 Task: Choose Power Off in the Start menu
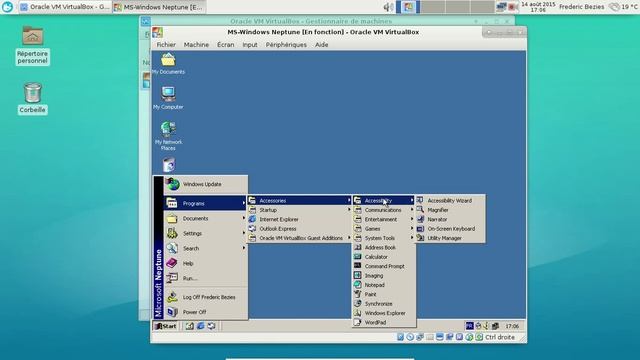pos(206,312)
